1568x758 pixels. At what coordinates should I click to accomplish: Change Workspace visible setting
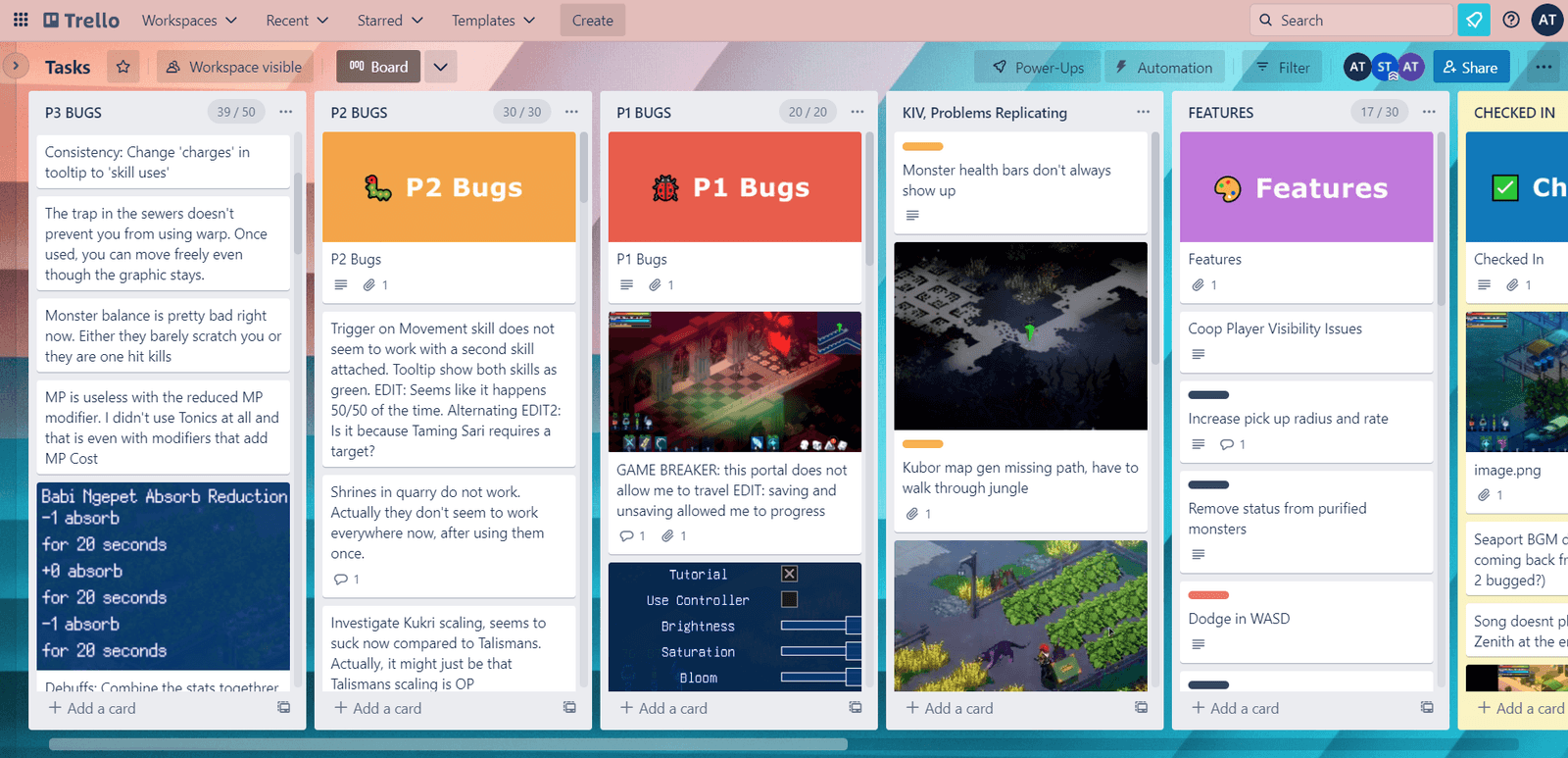tap(234, 67)
